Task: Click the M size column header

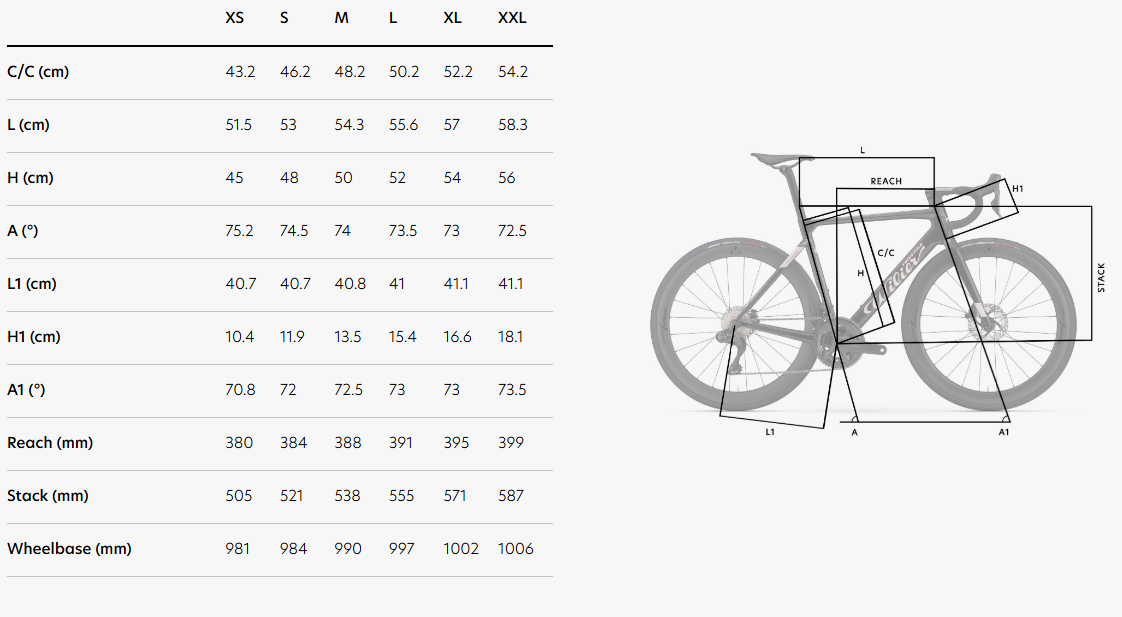Action: click(x=341, y=18)
